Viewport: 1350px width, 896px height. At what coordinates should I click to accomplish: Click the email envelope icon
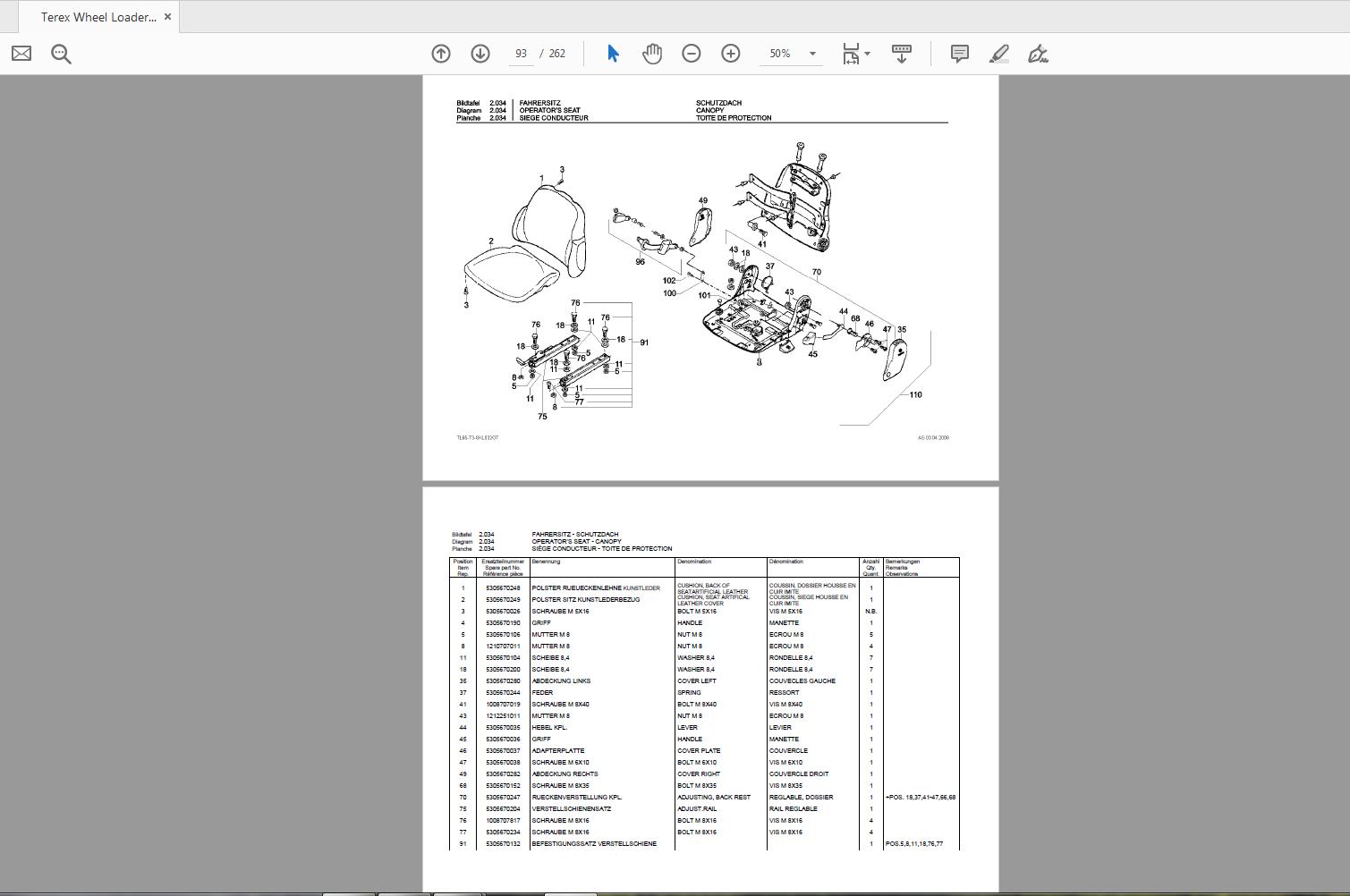pyautogui.click(x=21, y=54)
